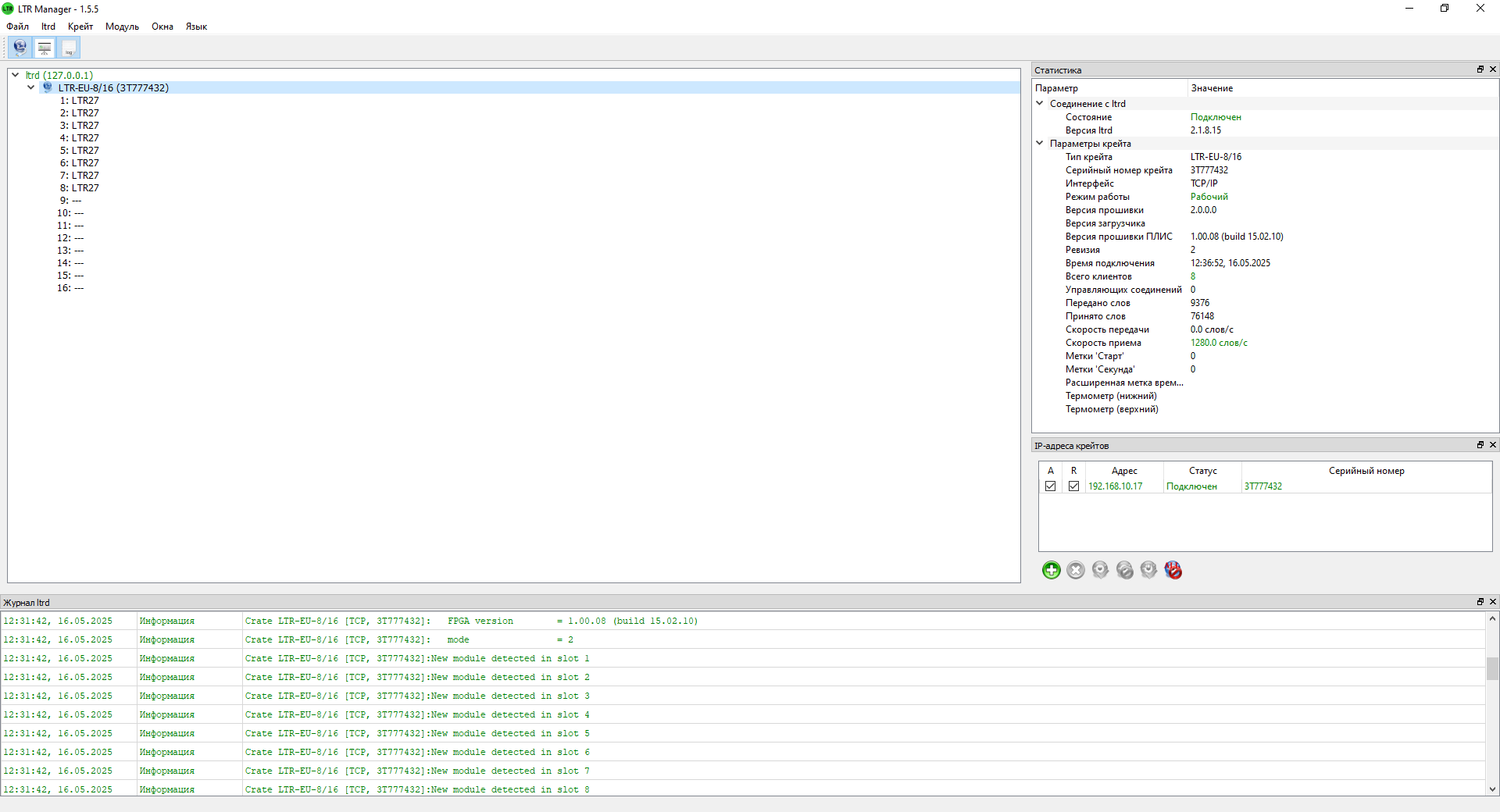Click the Скорость приема value 1280.0 слов/с
Image resolution: width=1500 pixels, height=812 pixels.
coord(1219,342)
